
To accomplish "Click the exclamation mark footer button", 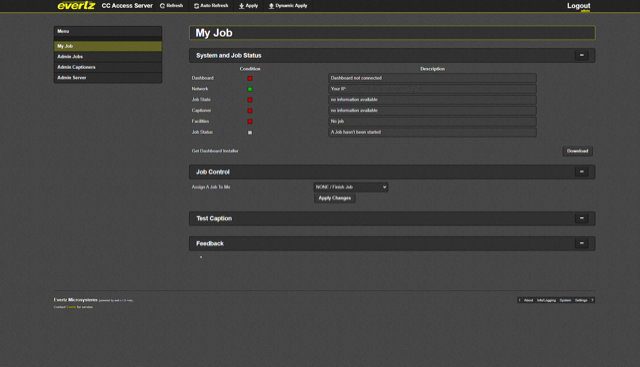I will (x=519, y=300).
